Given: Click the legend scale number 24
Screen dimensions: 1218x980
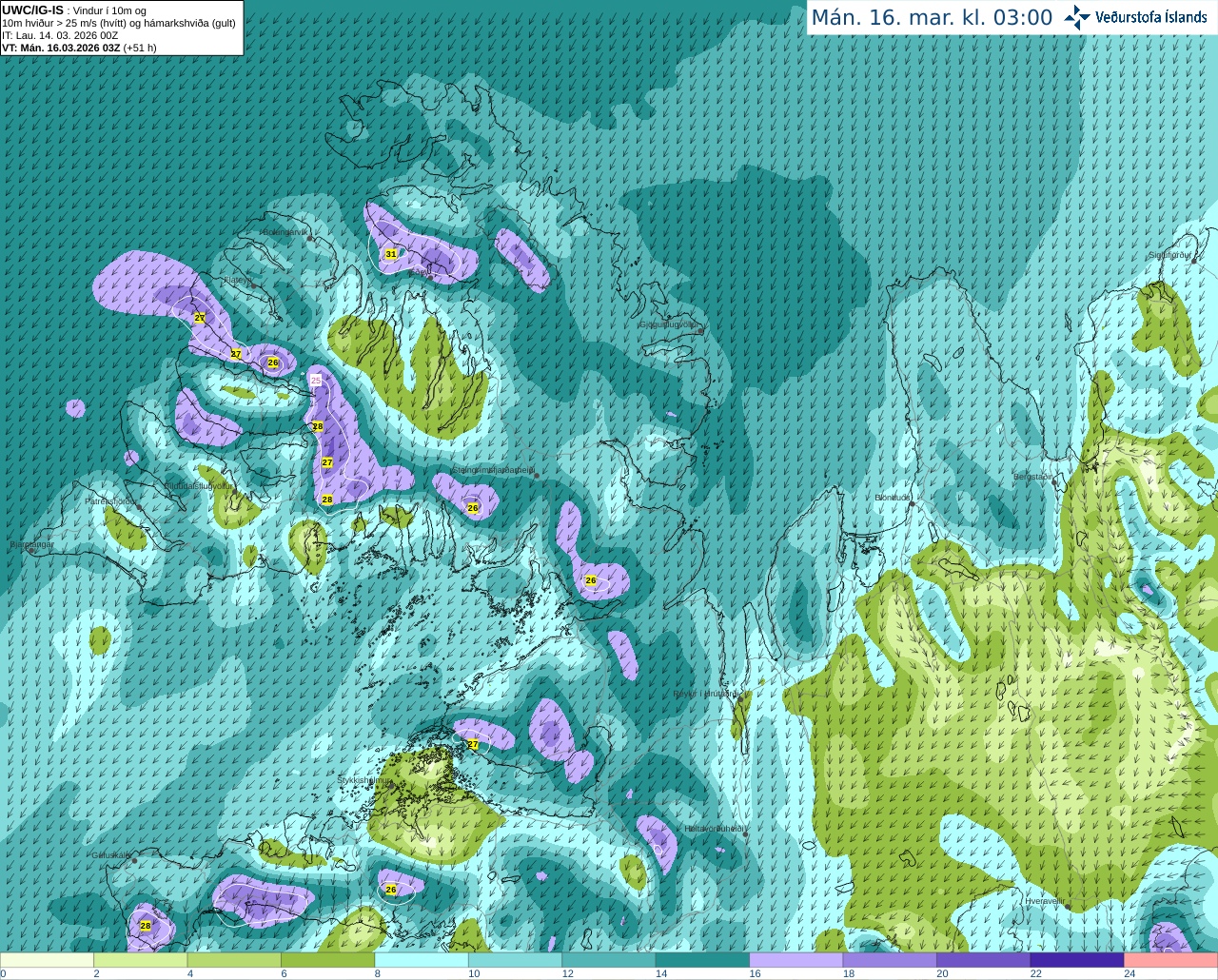Looking at the screenshot, I should click(x=1130, y=973).
